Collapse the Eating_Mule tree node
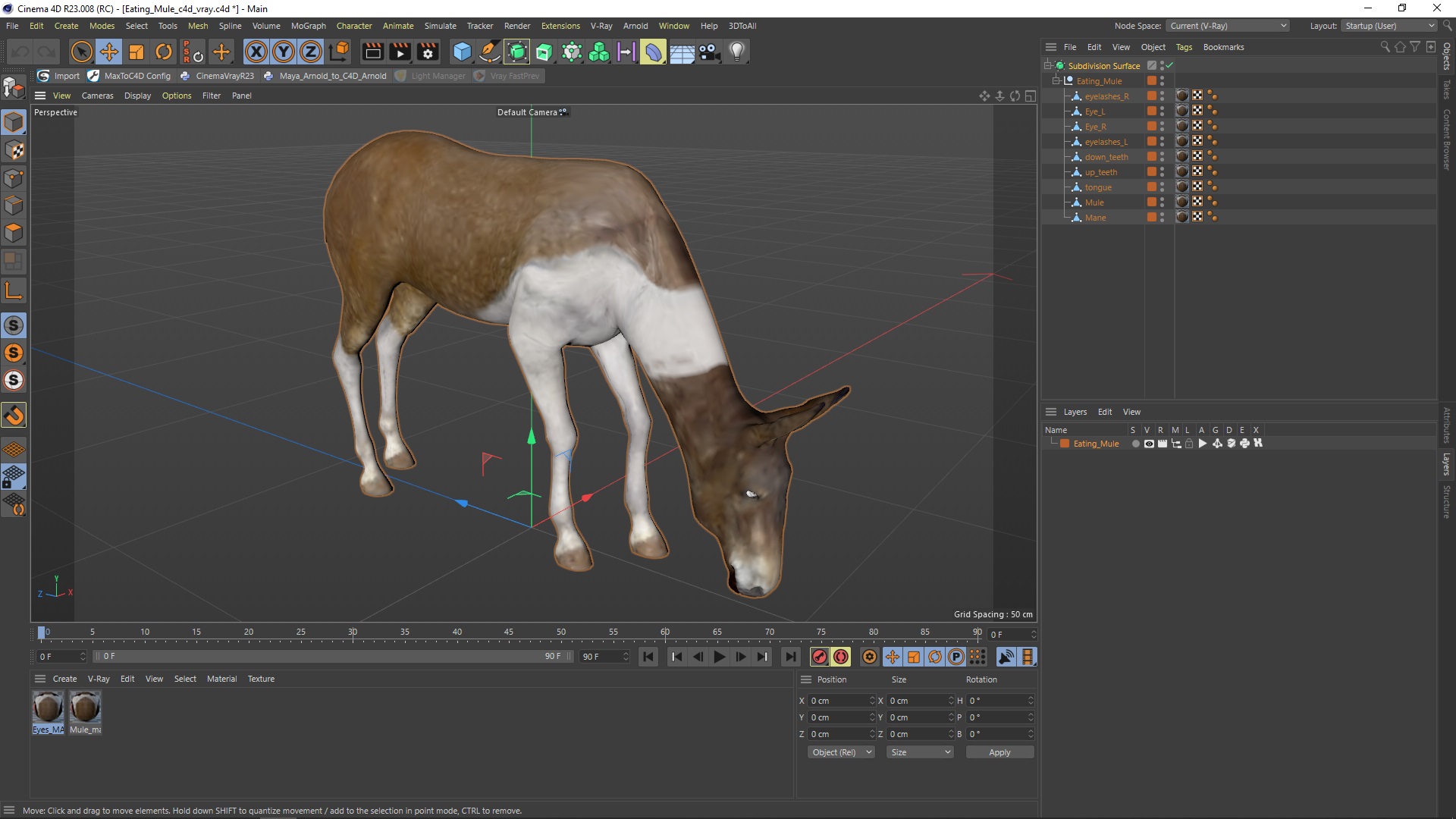This screenshot has width=1456, height=819. 1056,81
